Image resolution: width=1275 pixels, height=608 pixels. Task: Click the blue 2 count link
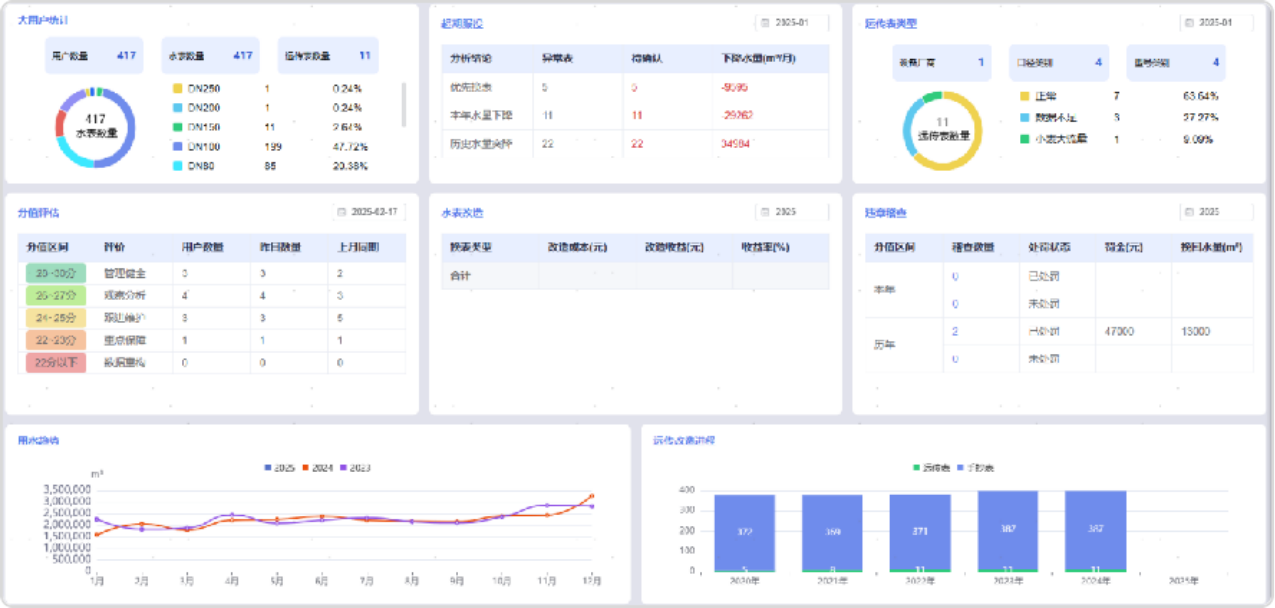(955, 331)
